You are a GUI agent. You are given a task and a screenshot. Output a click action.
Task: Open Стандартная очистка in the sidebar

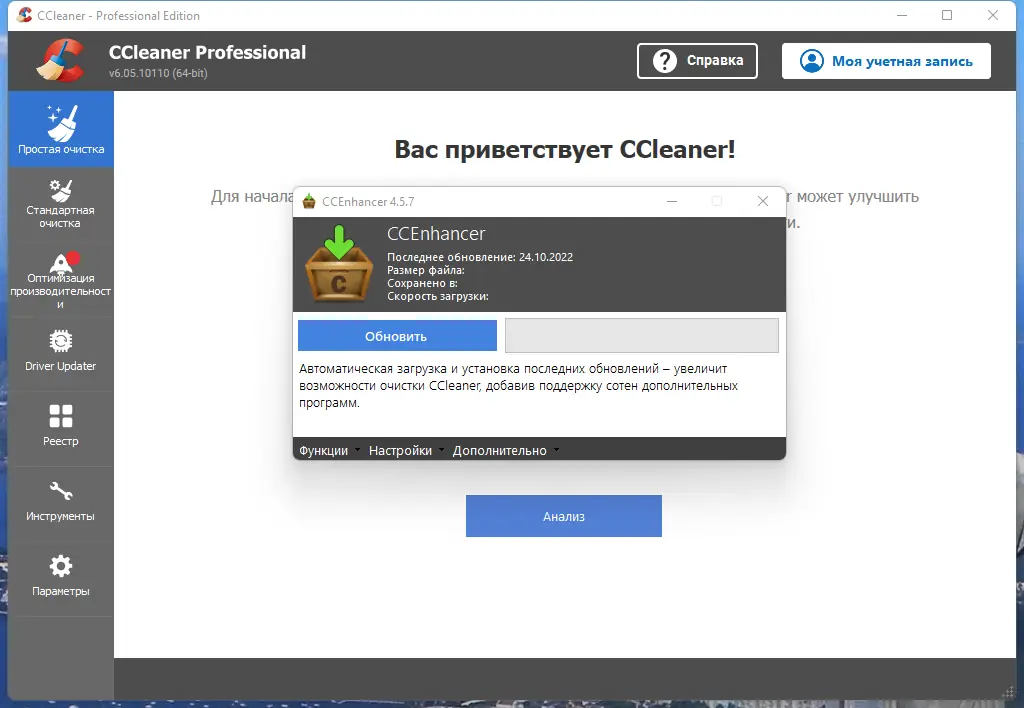[x=61, y=204]
